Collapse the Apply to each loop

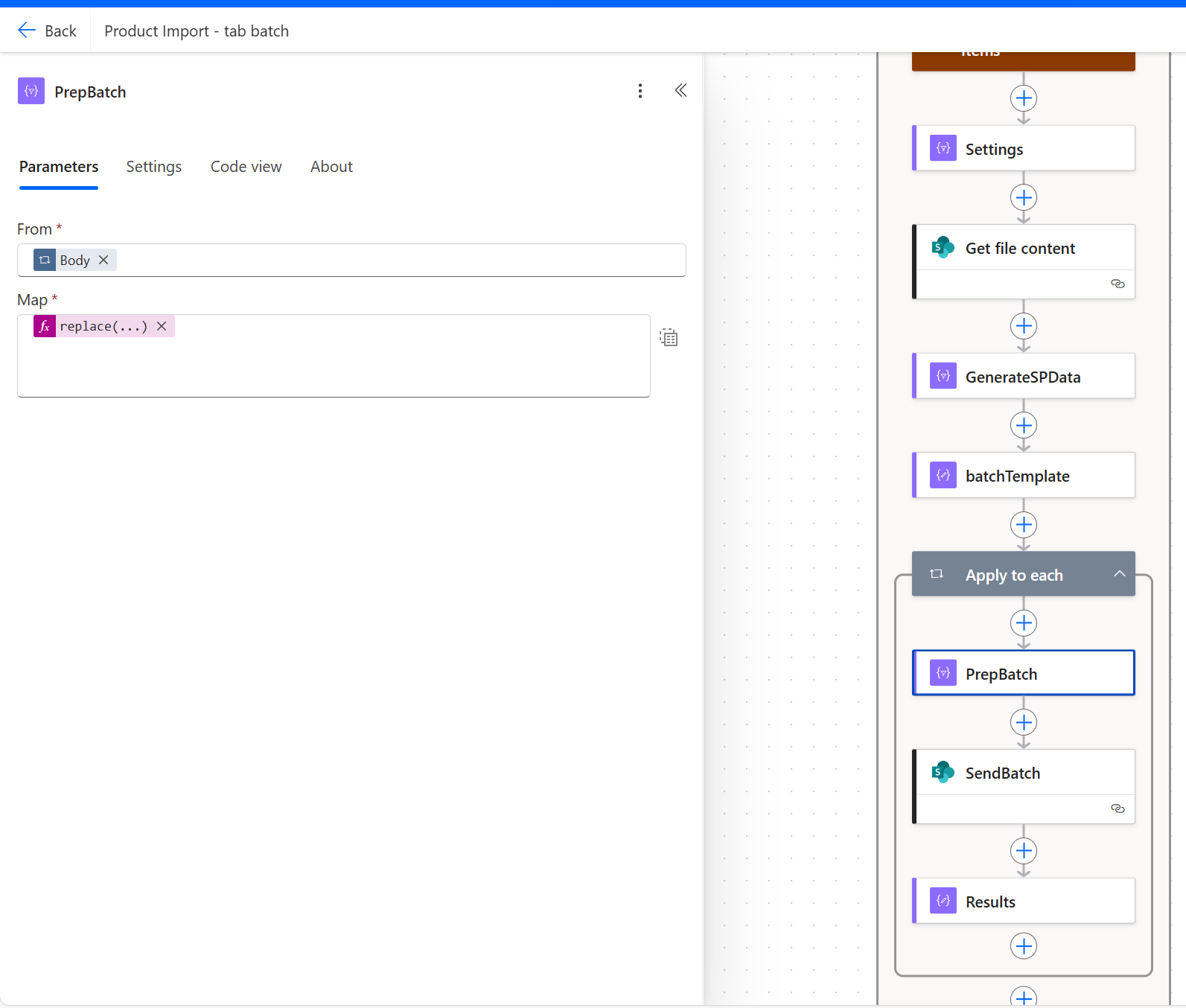(1119, 574)
